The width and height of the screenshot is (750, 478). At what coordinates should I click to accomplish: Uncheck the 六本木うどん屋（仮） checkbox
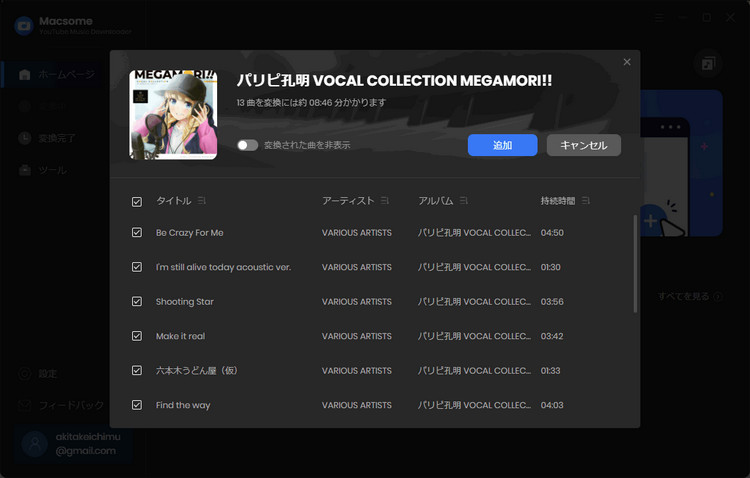[137, 370]
